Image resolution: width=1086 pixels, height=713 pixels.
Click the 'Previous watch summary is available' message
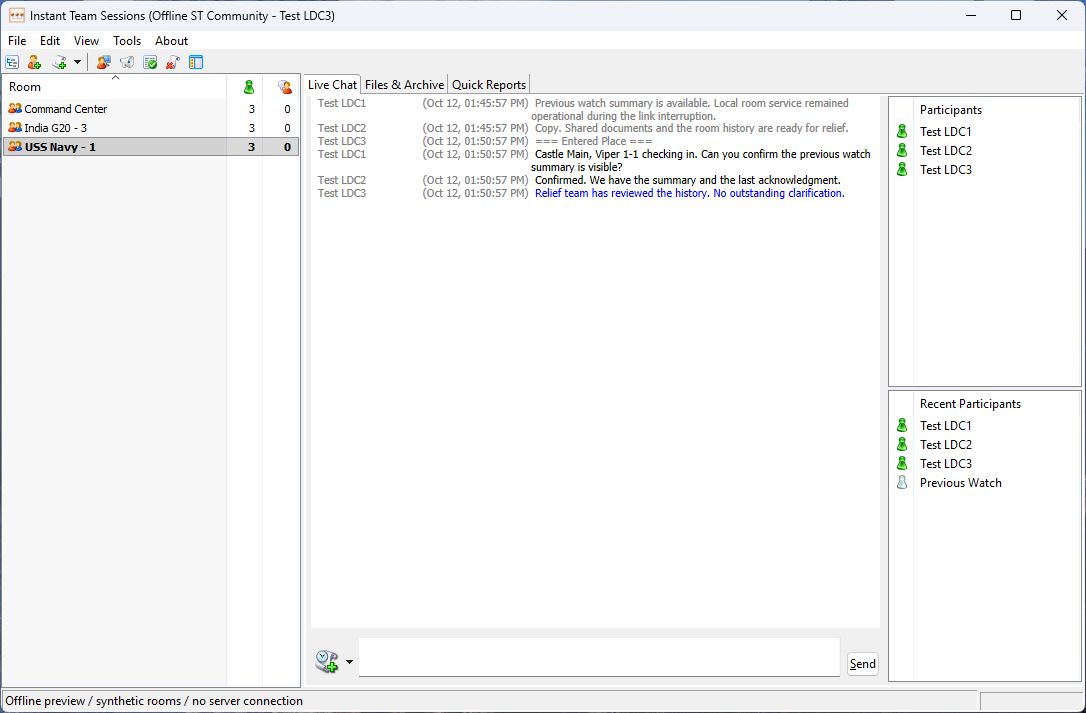click(x=690, y=109)
